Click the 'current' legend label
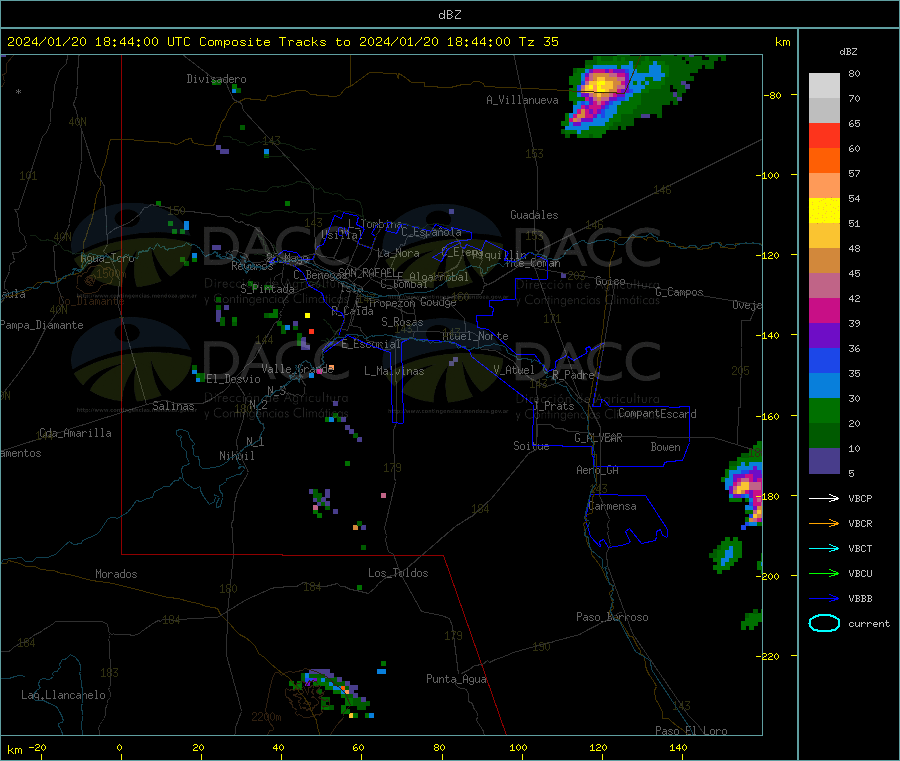This screenshot has width=900, height=761. click(868, 624)
